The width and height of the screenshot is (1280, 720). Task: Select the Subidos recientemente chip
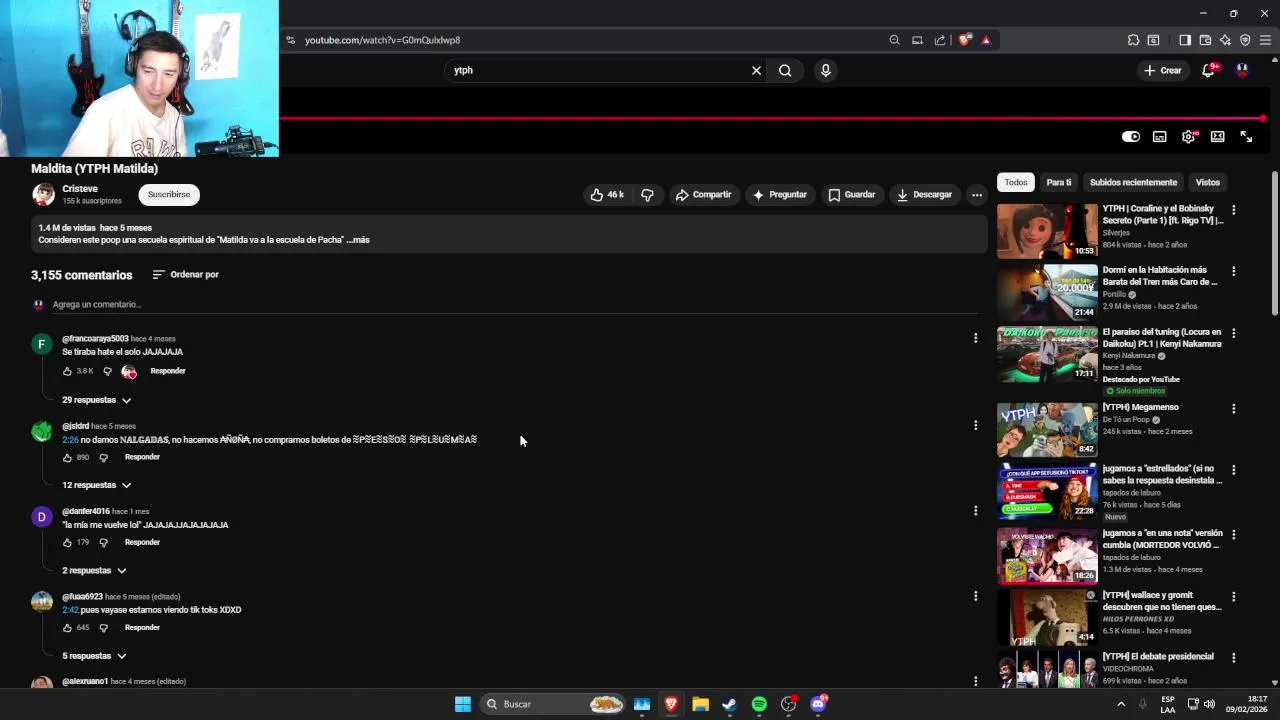[1133, 182]
